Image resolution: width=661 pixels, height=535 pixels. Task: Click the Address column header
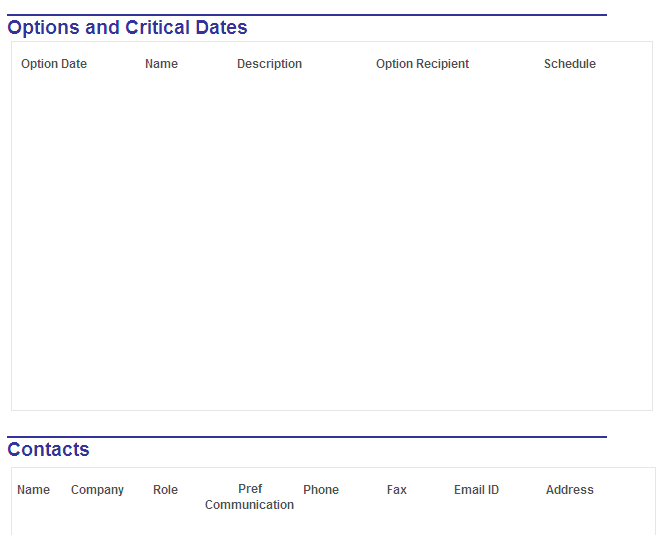(x=570, y=489)
